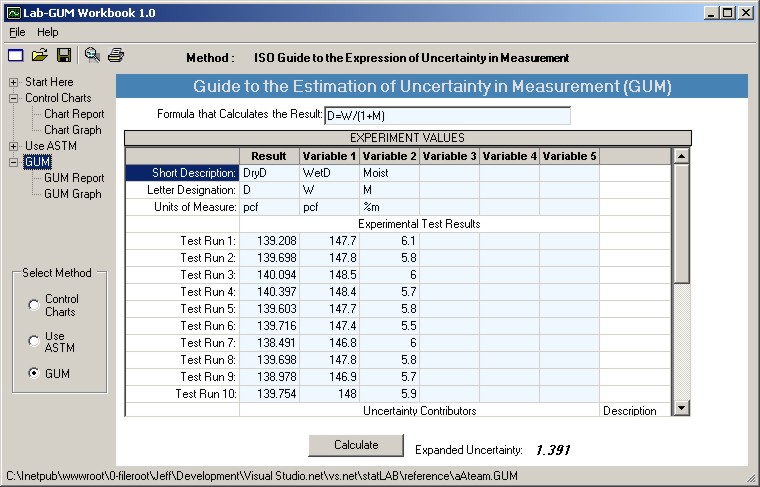Click Test Run 4 result 140.397
Screen dimensions: 760x487
point(269,292)
